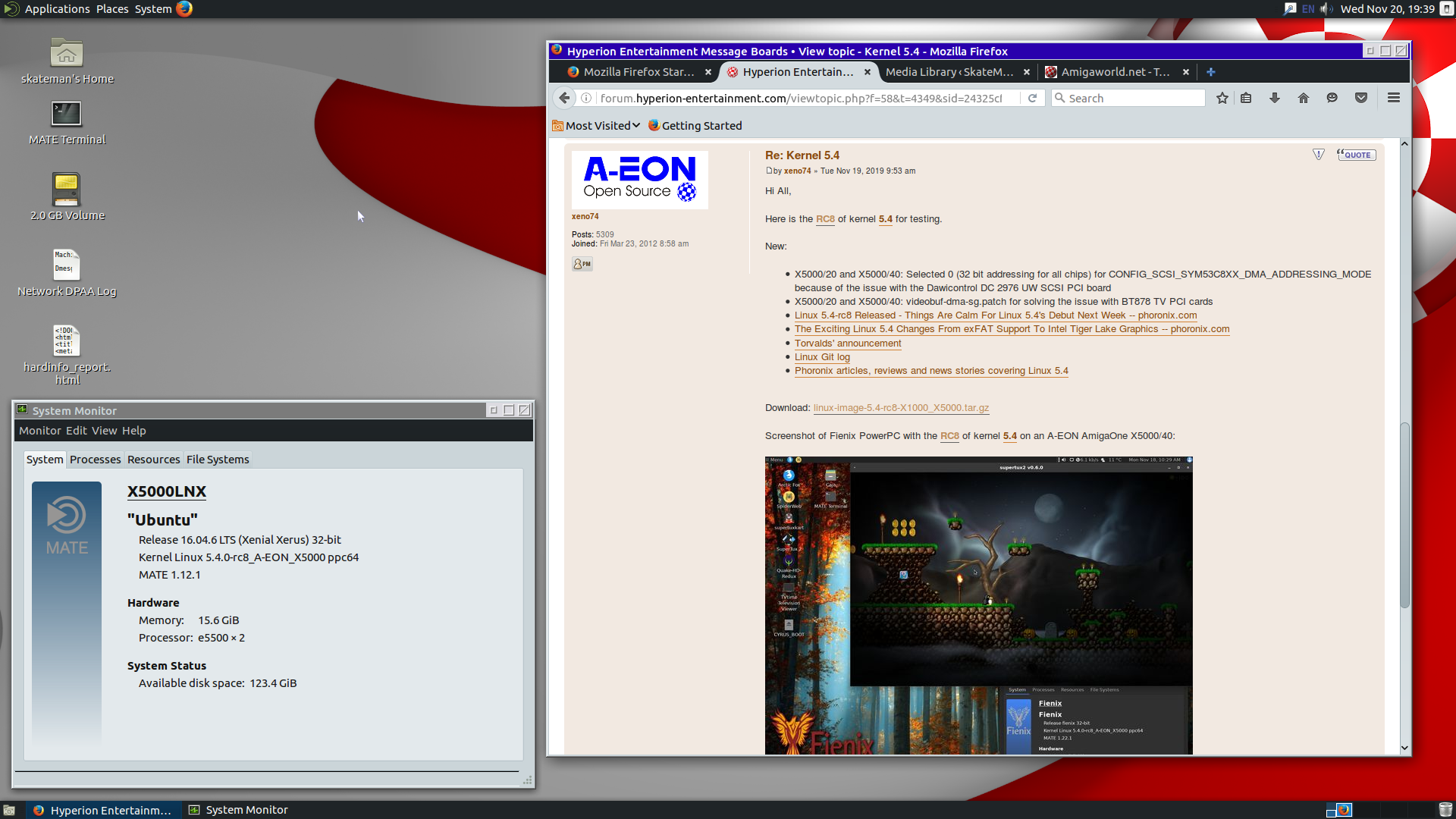Open Help menu in System Monitor

[133, 431]
